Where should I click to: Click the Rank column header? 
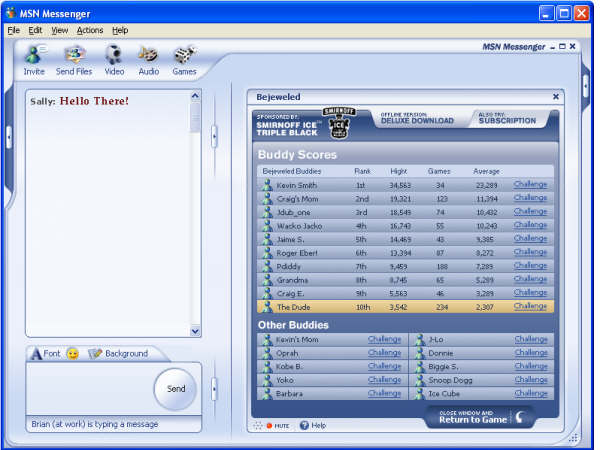click(x=362, y=171)
